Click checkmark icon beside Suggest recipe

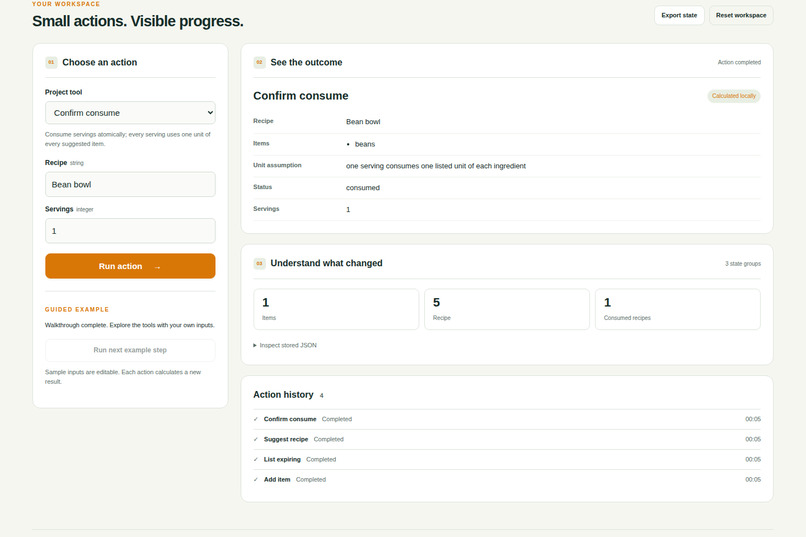(x=255, y=439)
